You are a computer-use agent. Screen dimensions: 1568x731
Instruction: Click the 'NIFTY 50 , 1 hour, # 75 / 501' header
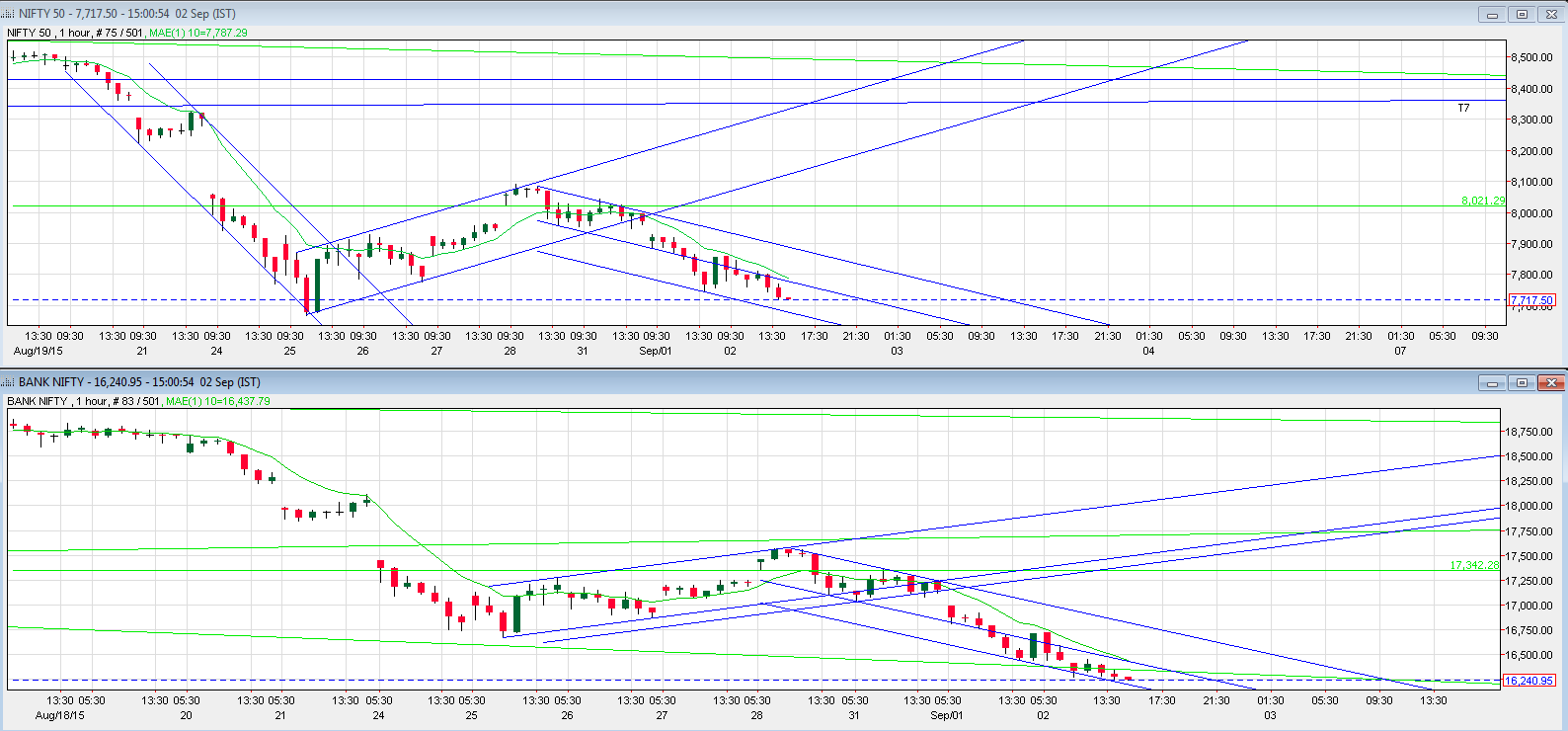[75, 33]
